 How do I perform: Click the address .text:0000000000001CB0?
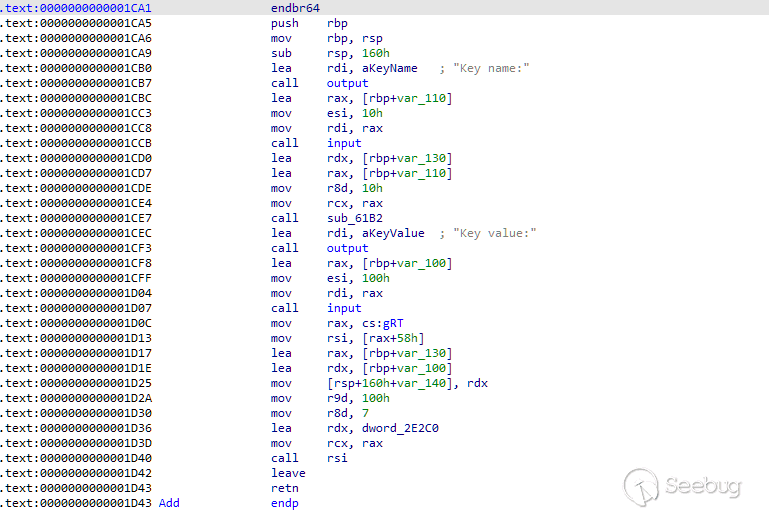tap(76, 68)
